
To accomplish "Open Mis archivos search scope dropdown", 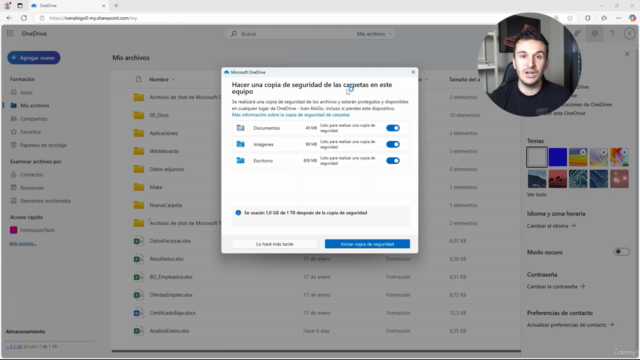I will pos(374,34).
